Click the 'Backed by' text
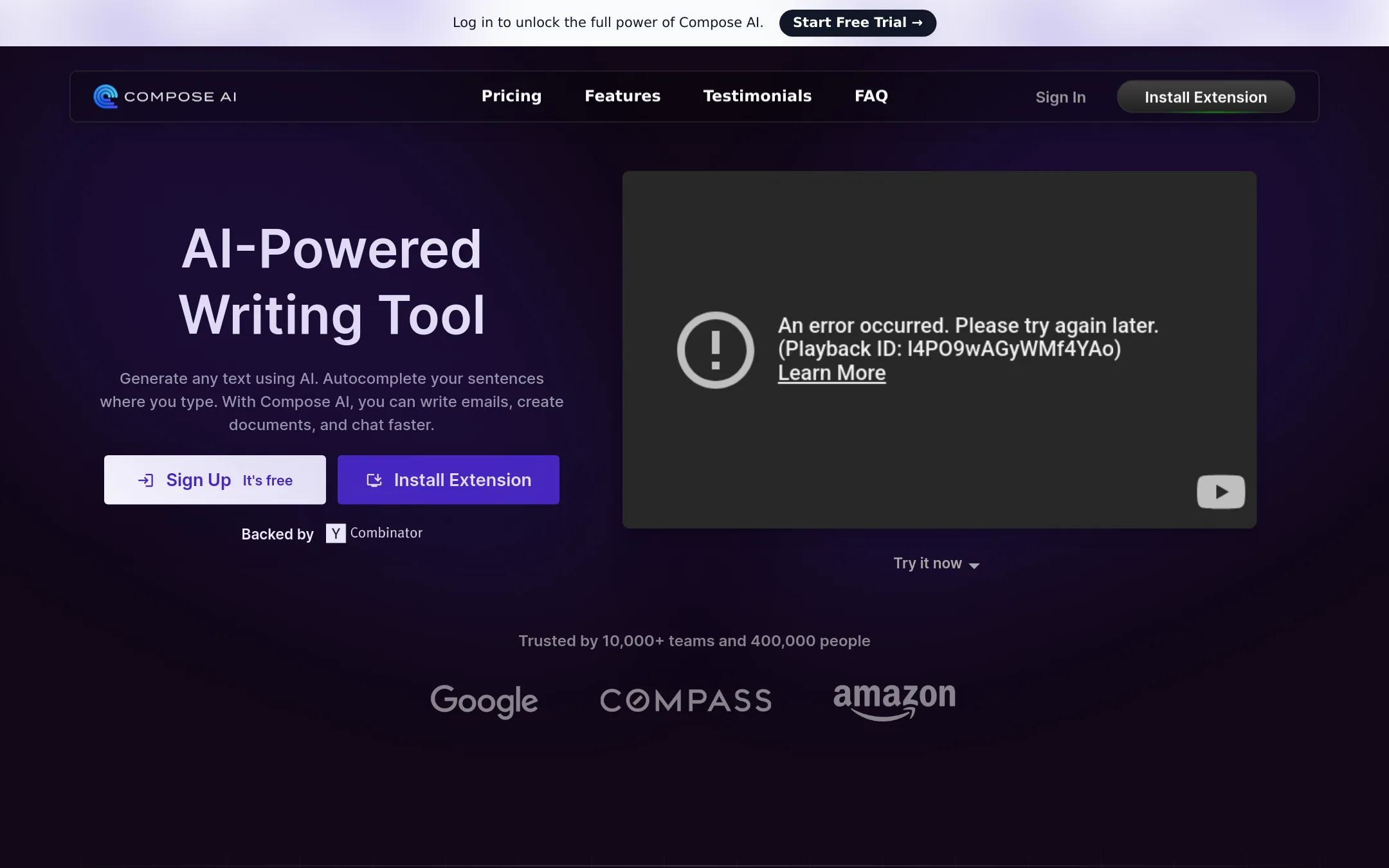 (x=278, y=534)
